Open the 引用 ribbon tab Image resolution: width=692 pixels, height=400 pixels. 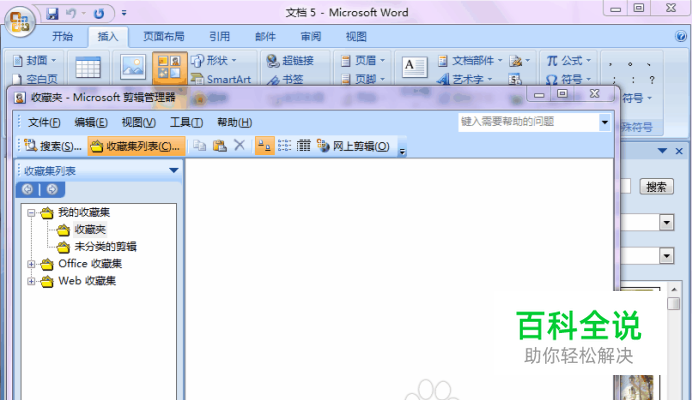219,36
